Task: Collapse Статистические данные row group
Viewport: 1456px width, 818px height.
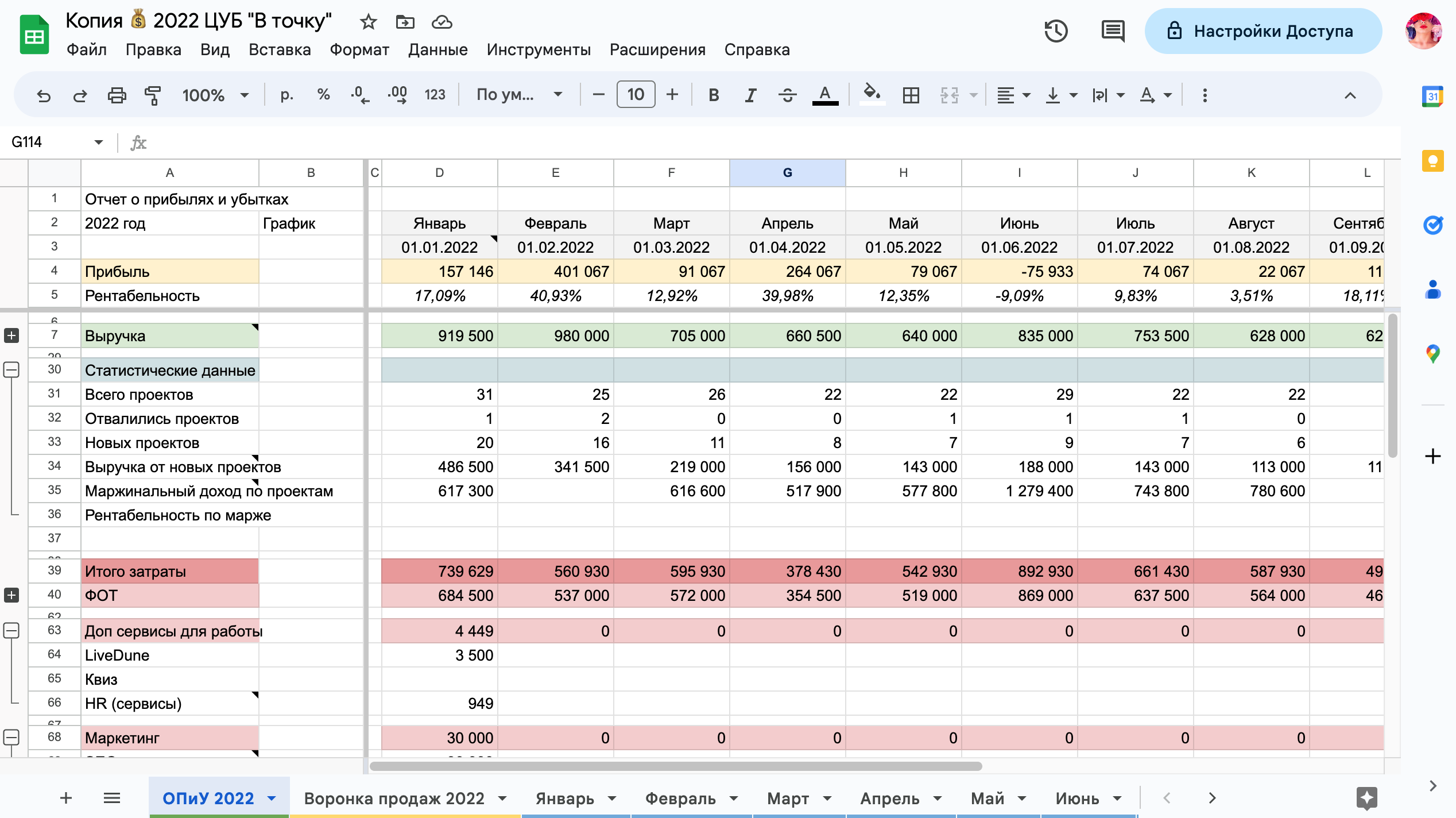Action: tap(11, 370)
